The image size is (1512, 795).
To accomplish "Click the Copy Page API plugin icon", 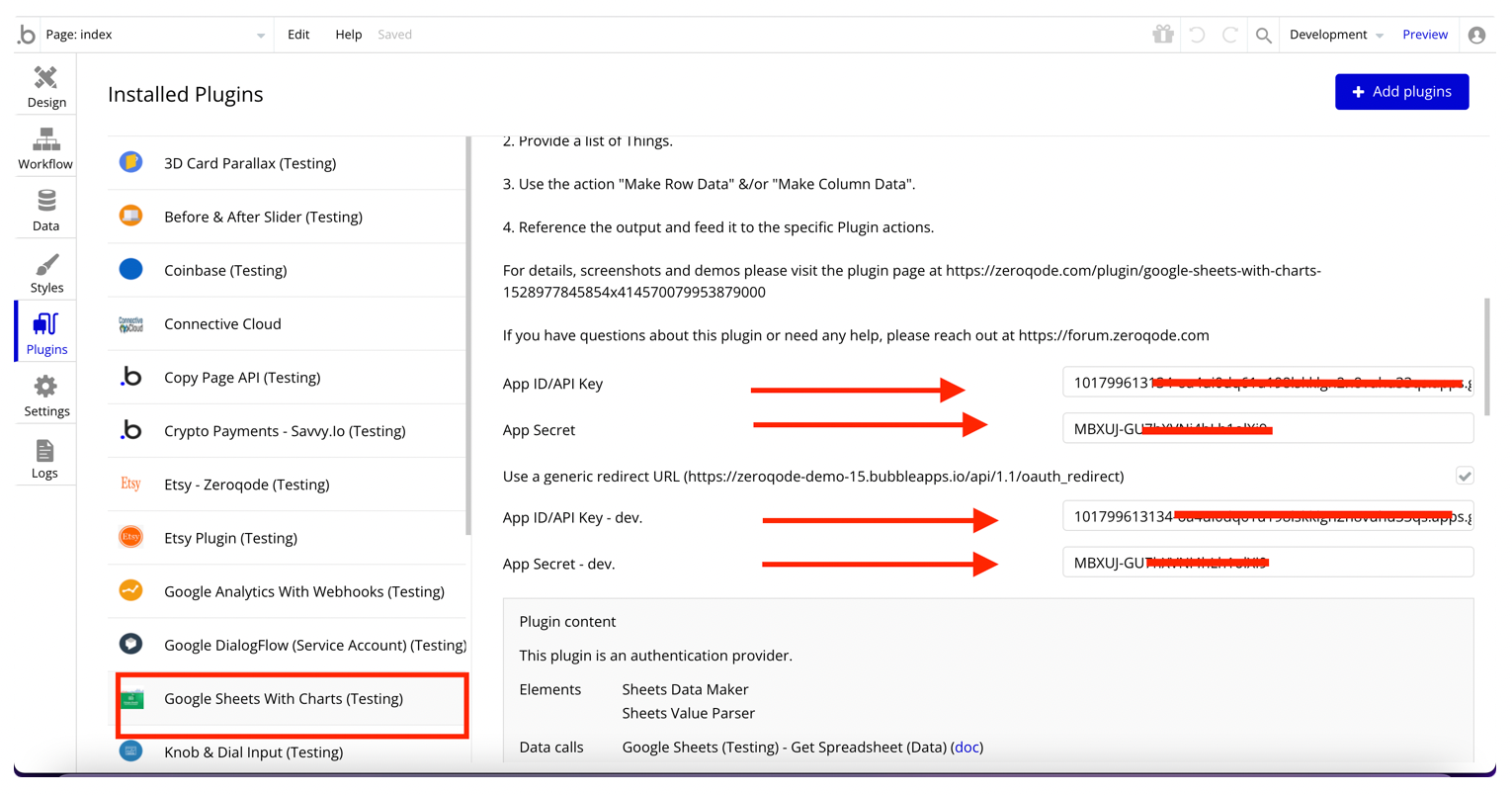I will click(x=130, y=377).
